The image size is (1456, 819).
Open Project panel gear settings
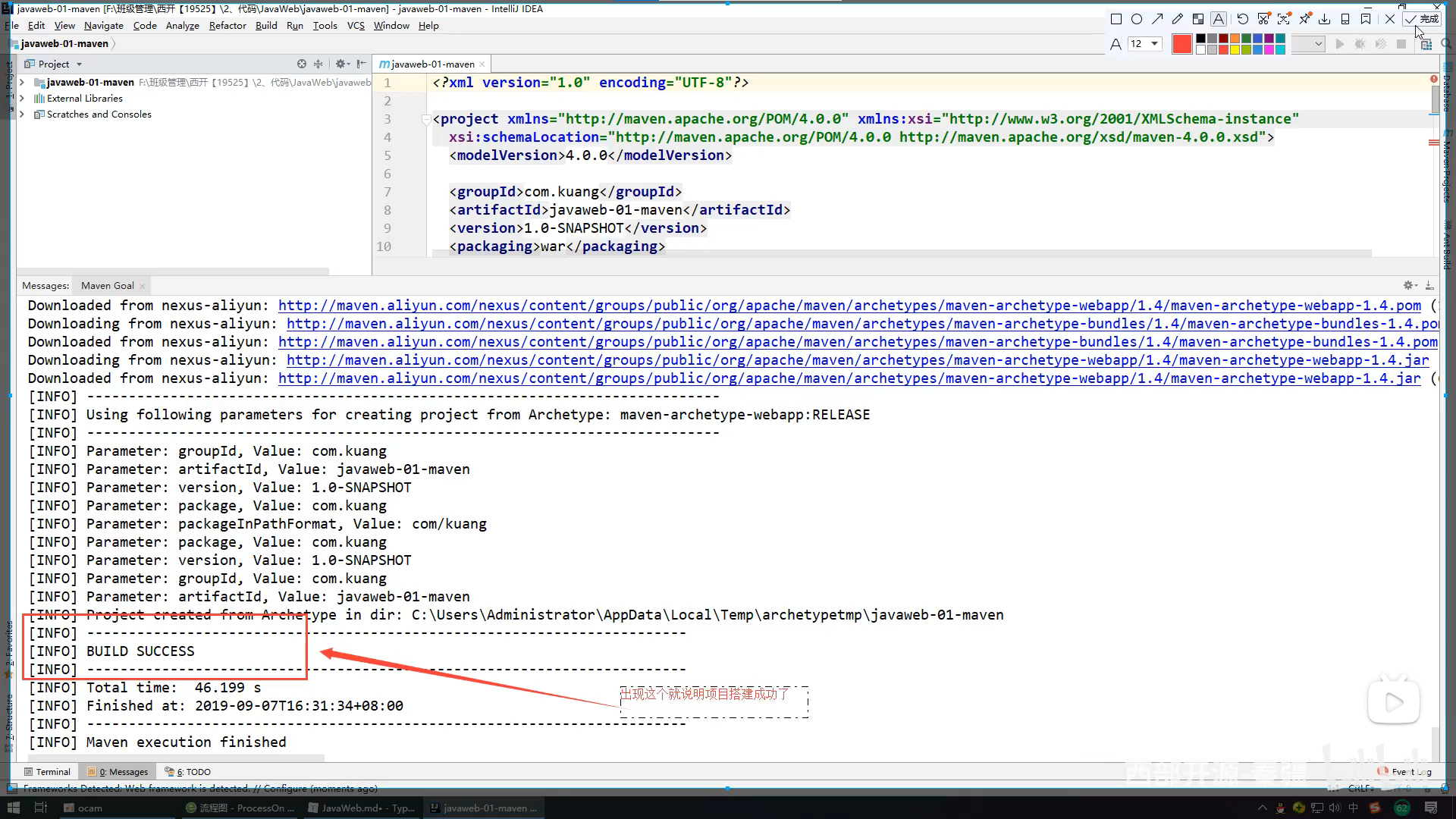[342, 64]
